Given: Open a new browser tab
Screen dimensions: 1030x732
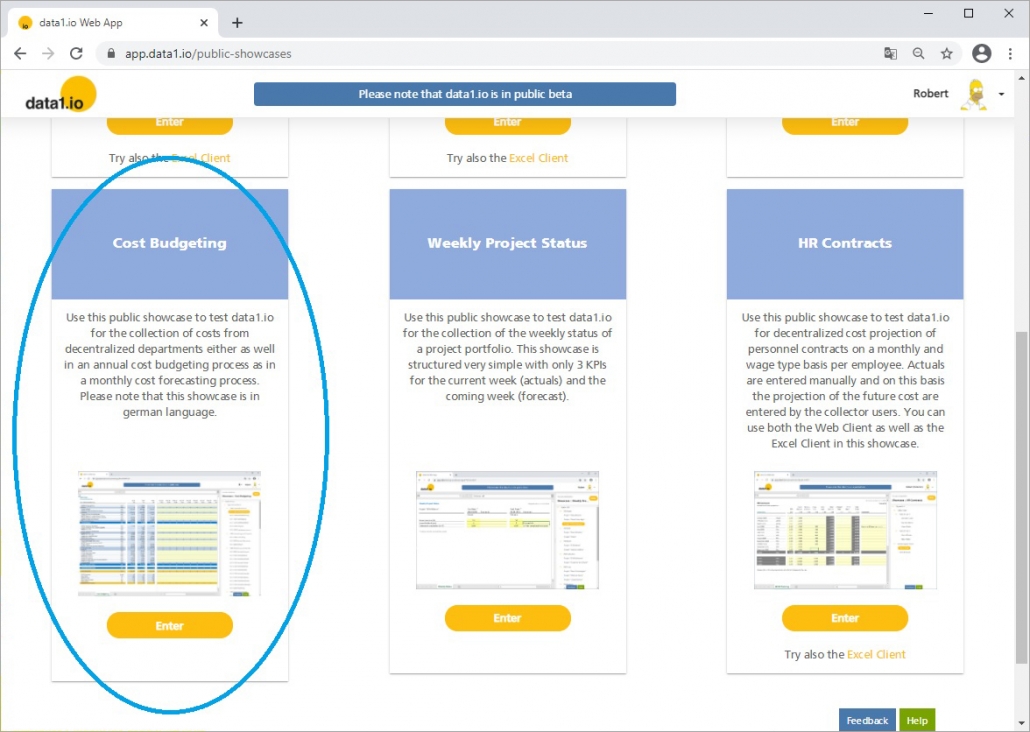Looking at the screenshot, I should tap(237, 23).
